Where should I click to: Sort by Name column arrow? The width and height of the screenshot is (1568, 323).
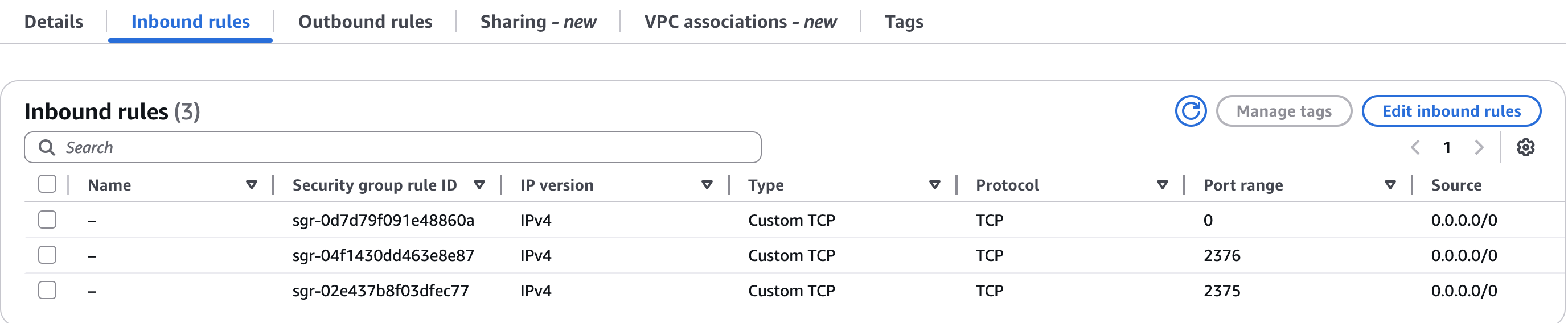pos(252,185)
